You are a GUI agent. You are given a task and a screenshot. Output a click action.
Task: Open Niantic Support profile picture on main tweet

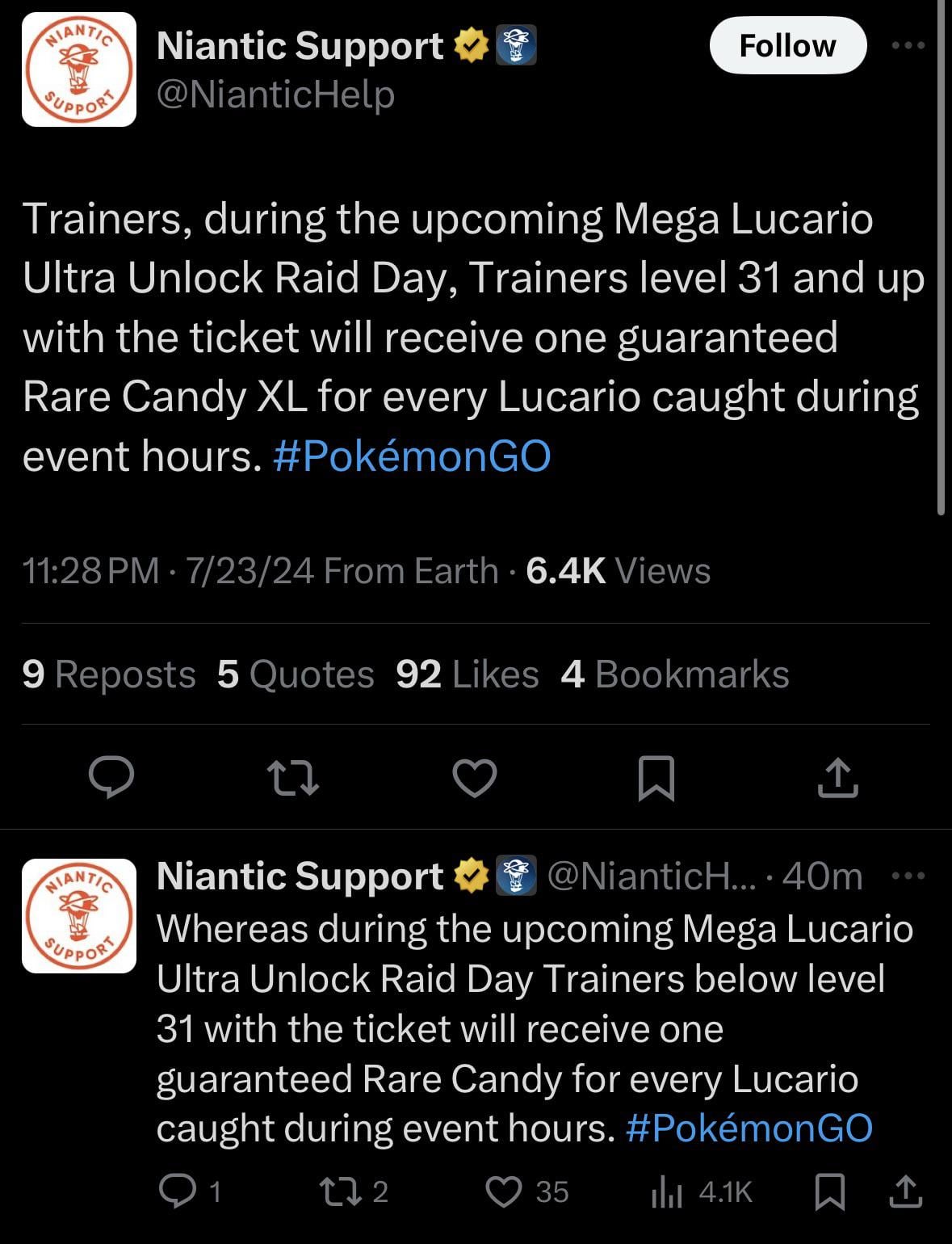78,69
